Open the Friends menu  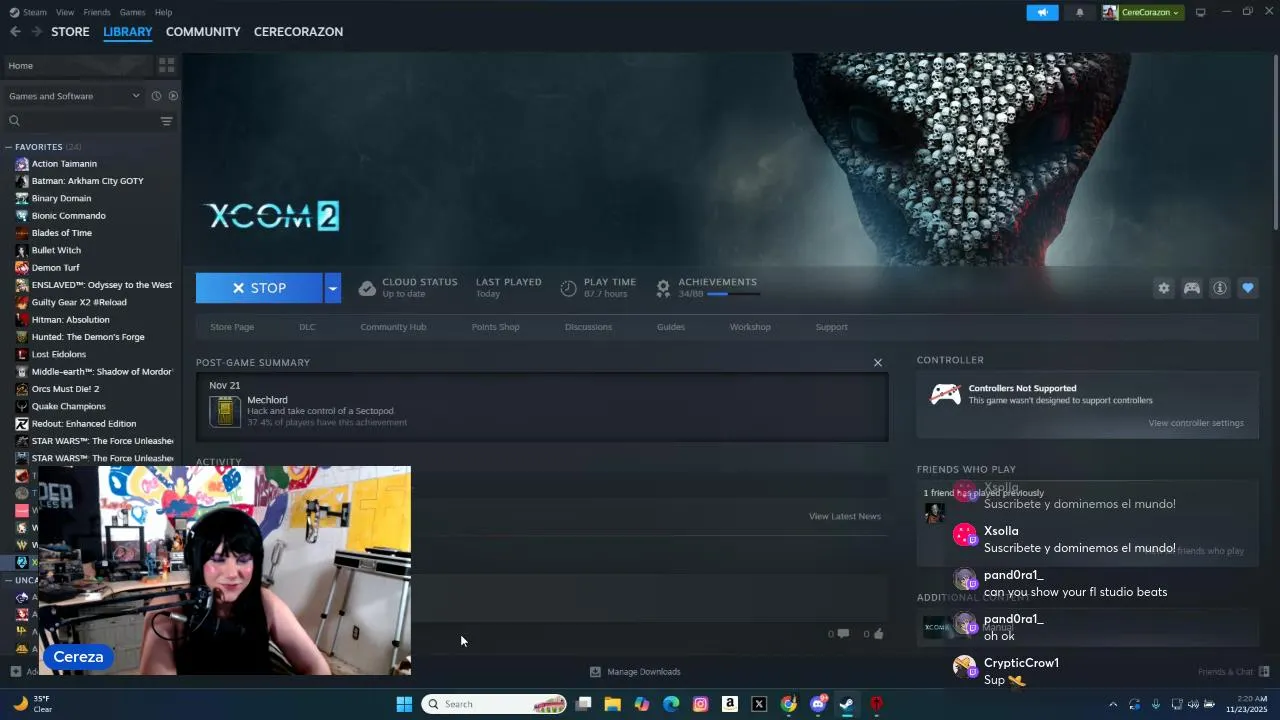pyautogui.click(x=97, y=12)
